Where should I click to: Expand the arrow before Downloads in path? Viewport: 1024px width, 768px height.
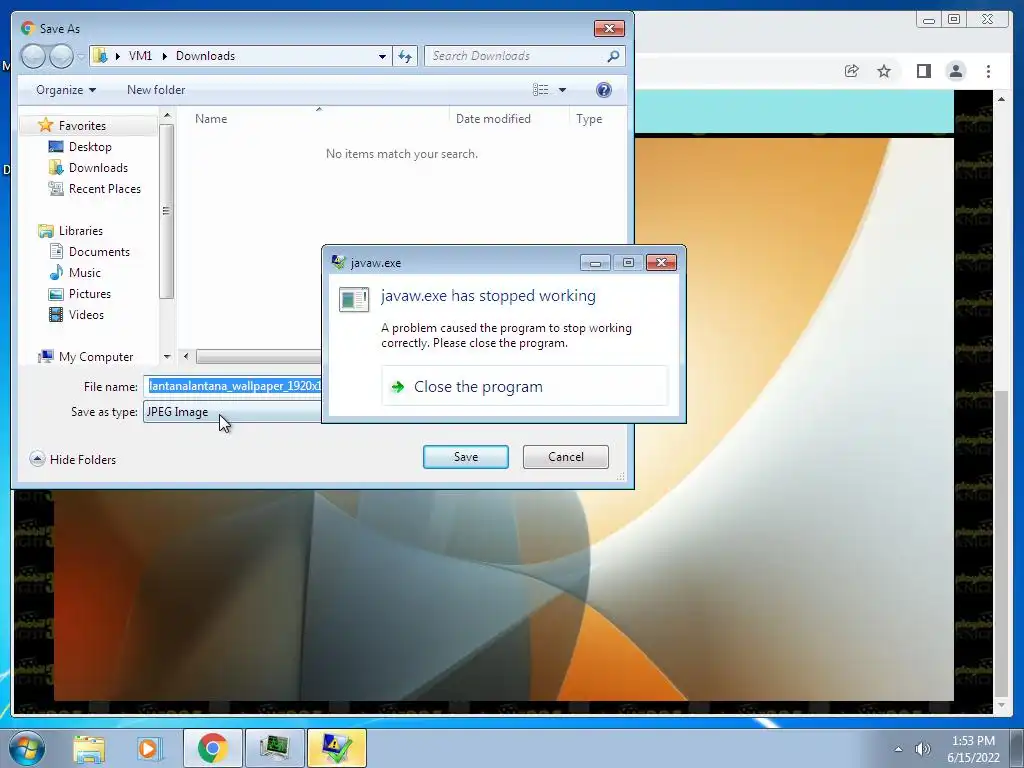point(164,56)
